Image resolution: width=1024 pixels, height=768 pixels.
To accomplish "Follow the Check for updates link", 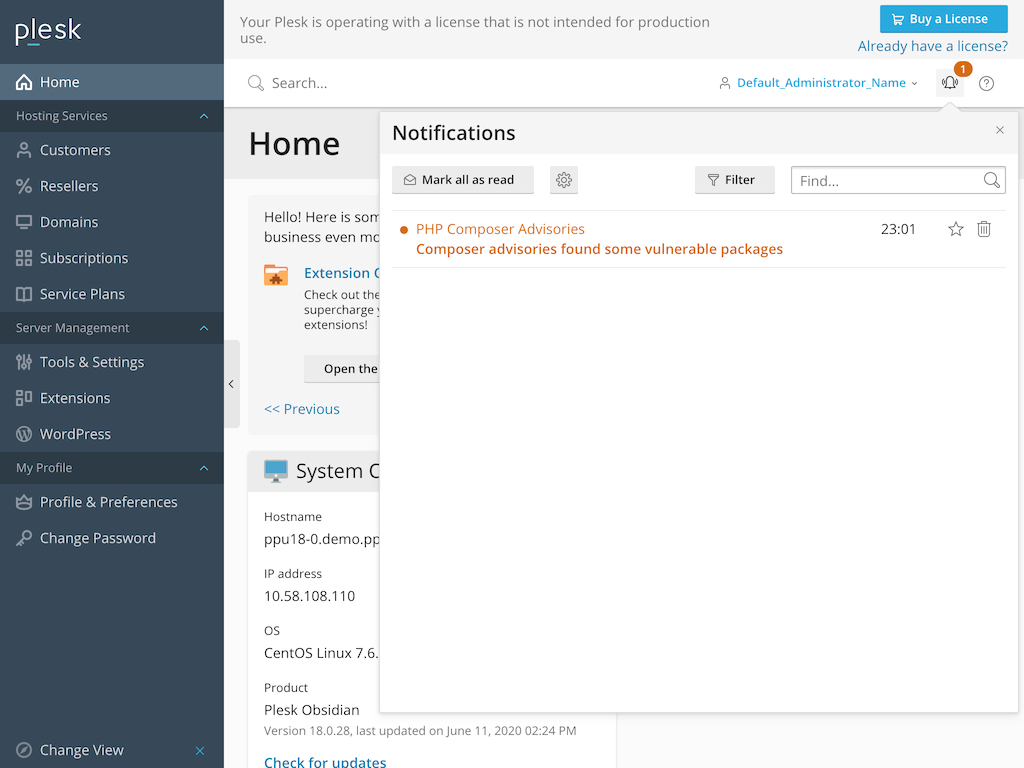I will pos(325,761).
